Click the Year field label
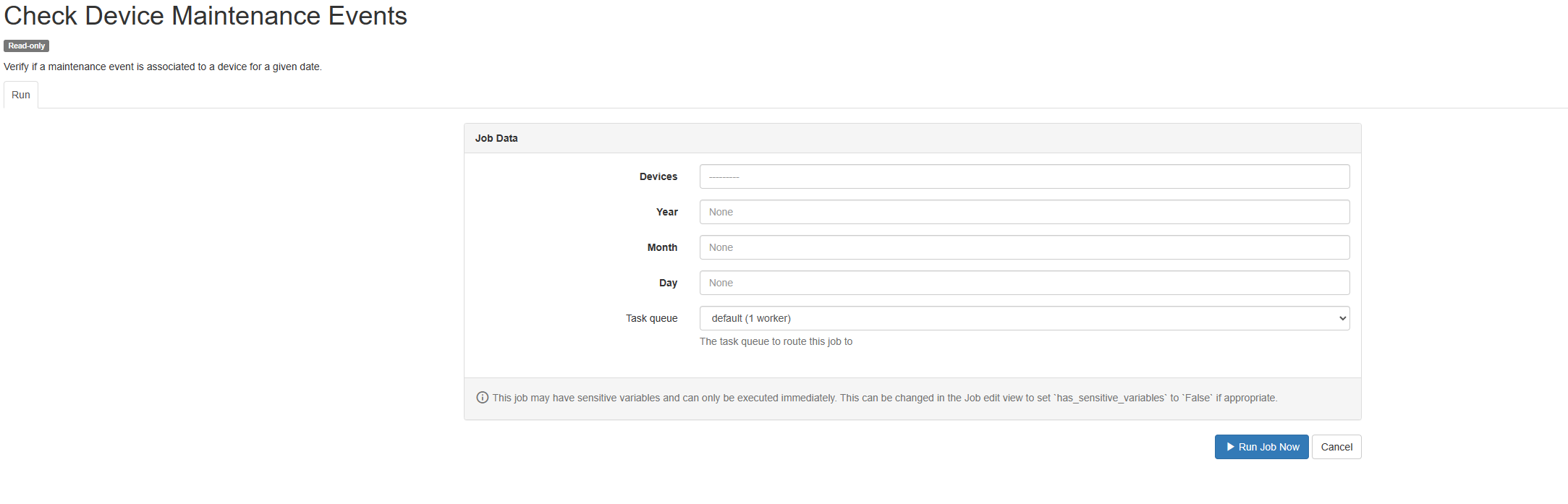1568x504 pixels. [667, 212]
